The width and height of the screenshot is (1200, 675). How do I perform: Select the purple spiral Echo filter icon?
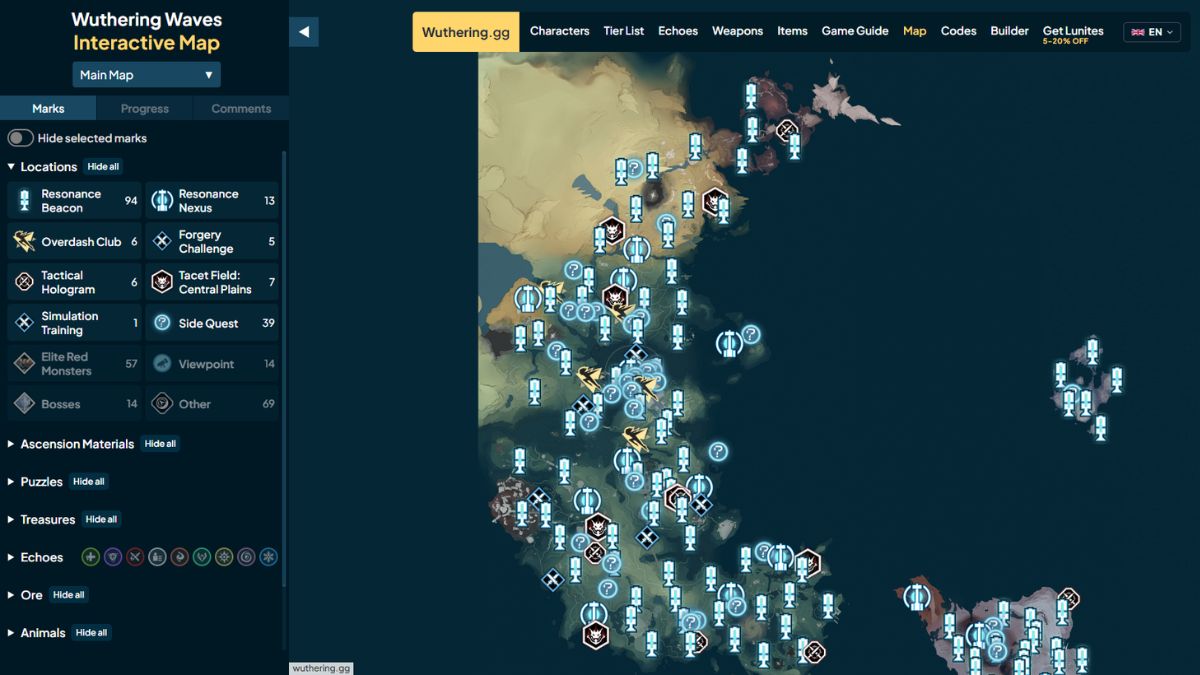point(246,557)
